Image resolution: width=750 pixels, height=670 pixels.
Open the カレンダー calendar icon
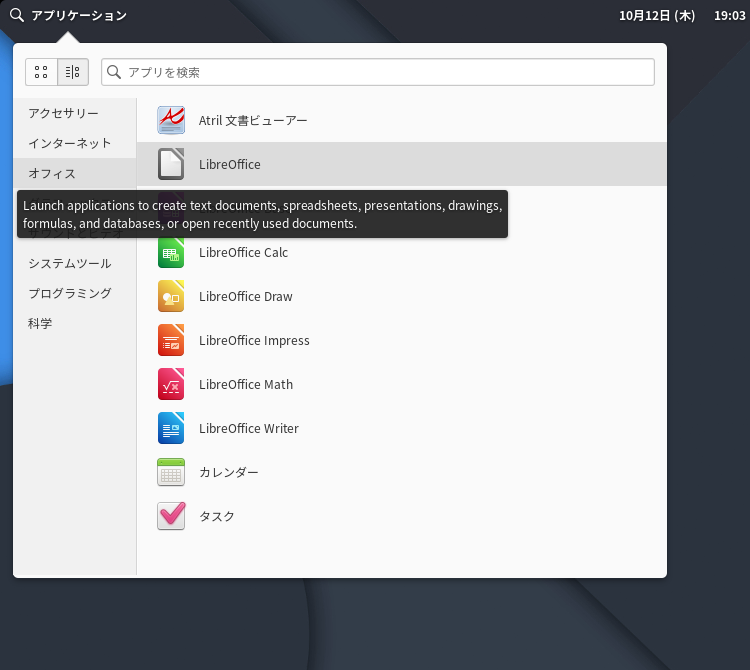tap(171, 472)
